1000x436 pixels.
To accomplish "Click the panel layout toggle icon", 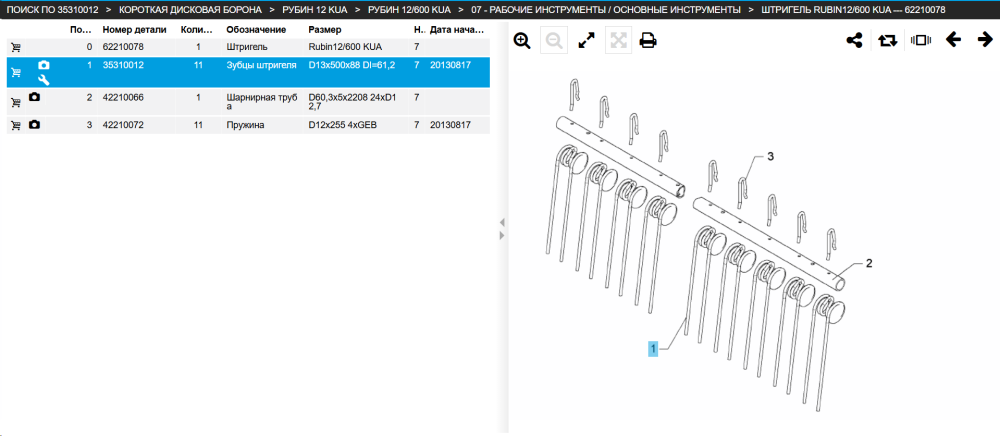I will tap(921, 40).
